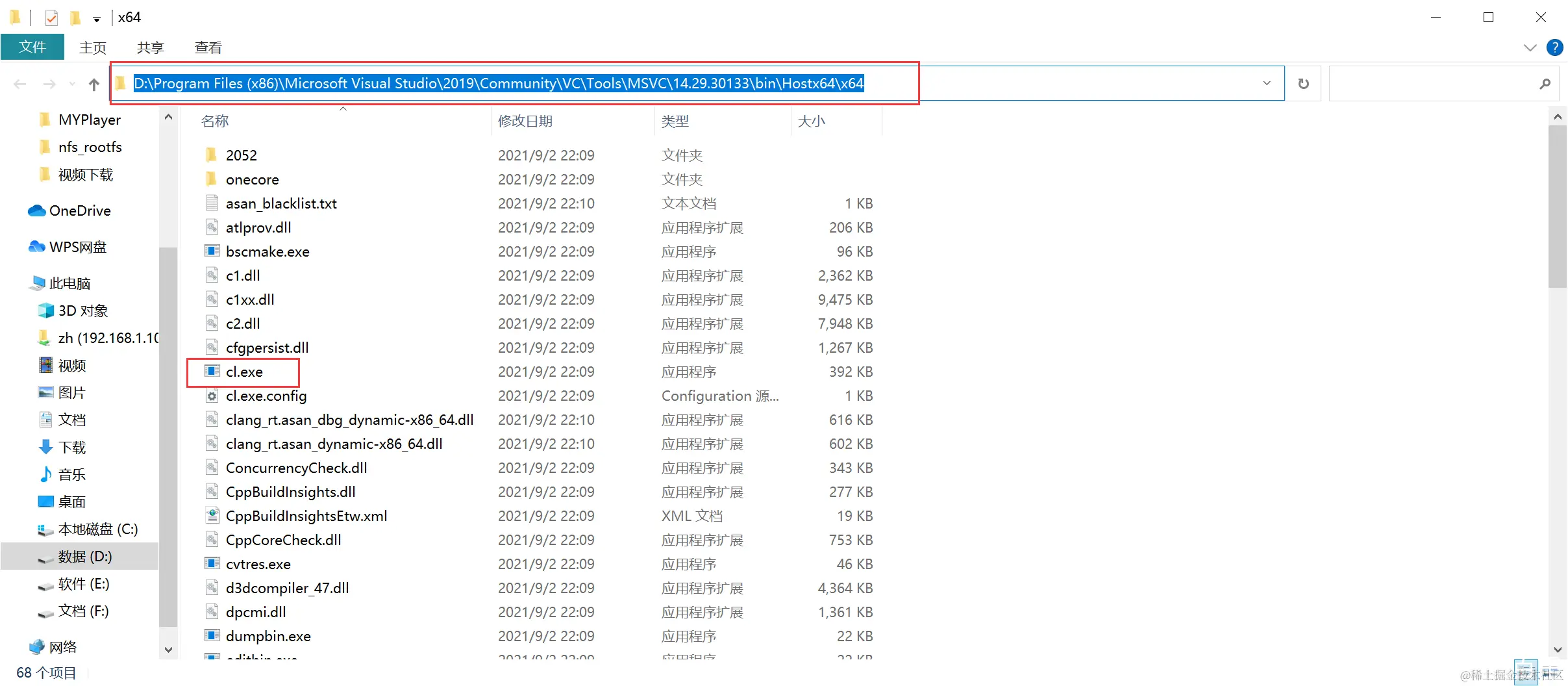The image size is (1568, 686).
Task: Select the cvtres.exe application icon
Action: pos(212,564)
